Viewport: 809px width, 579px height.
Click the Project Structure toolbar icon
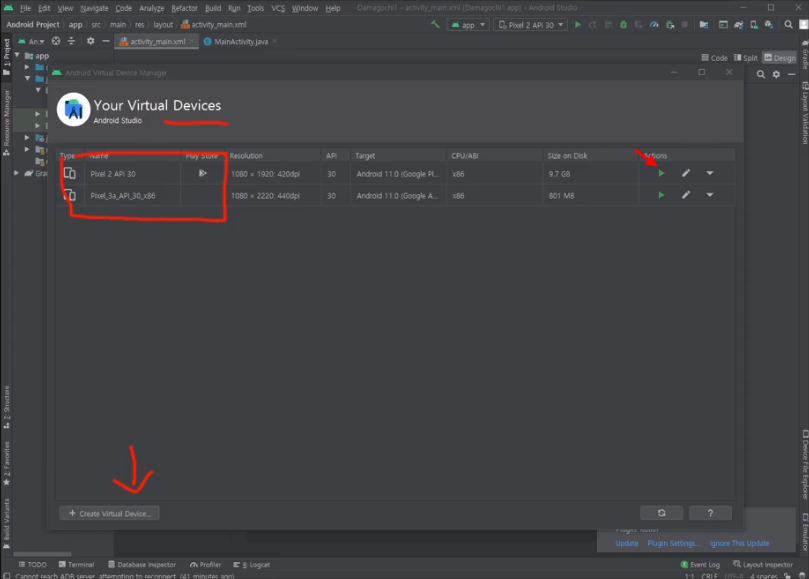pos(704,24)
